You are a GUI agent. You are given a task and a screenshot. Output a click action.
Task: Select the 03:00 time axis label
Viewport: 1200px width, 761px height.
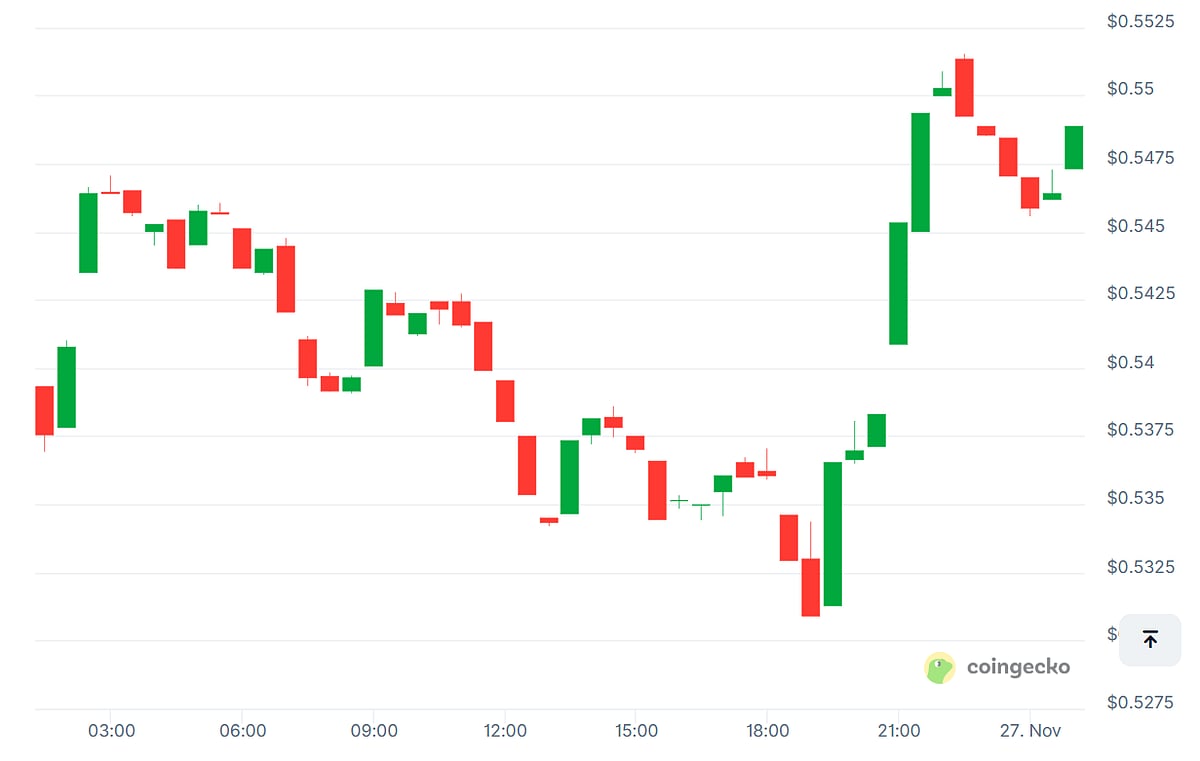click(x=111, y=731)
